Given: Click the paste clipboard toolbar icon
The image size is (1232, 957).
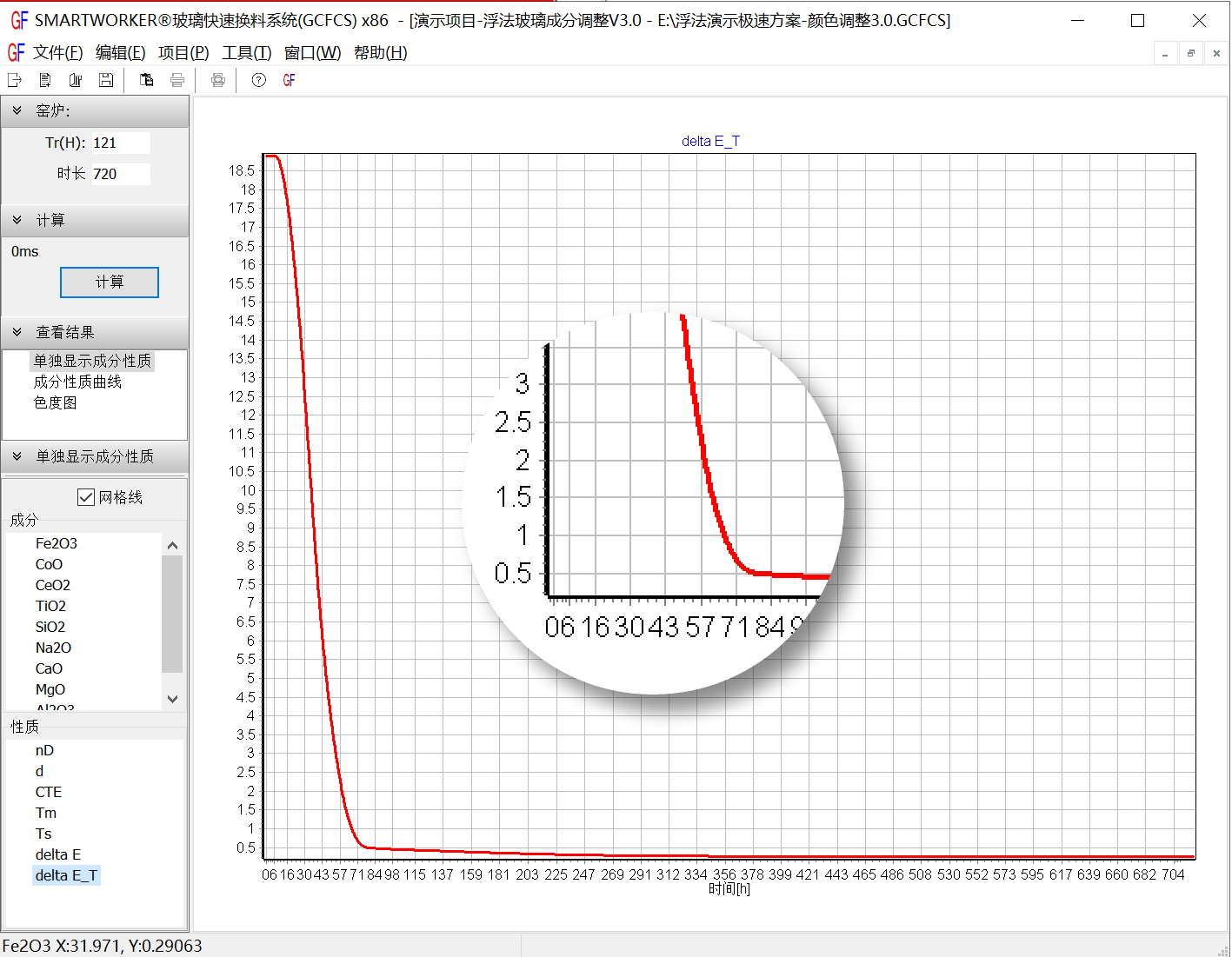Looking at the screenshot, I should [147, 80].
